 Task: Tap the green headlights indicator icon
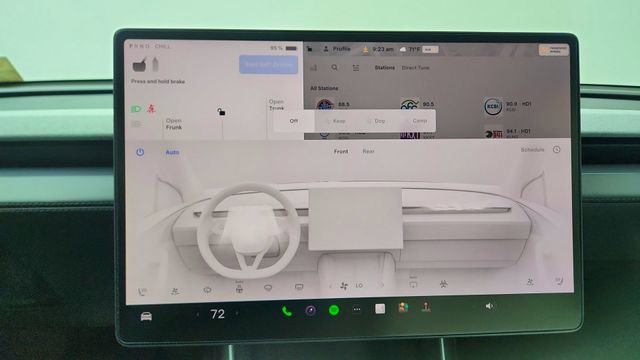point(136,109)
